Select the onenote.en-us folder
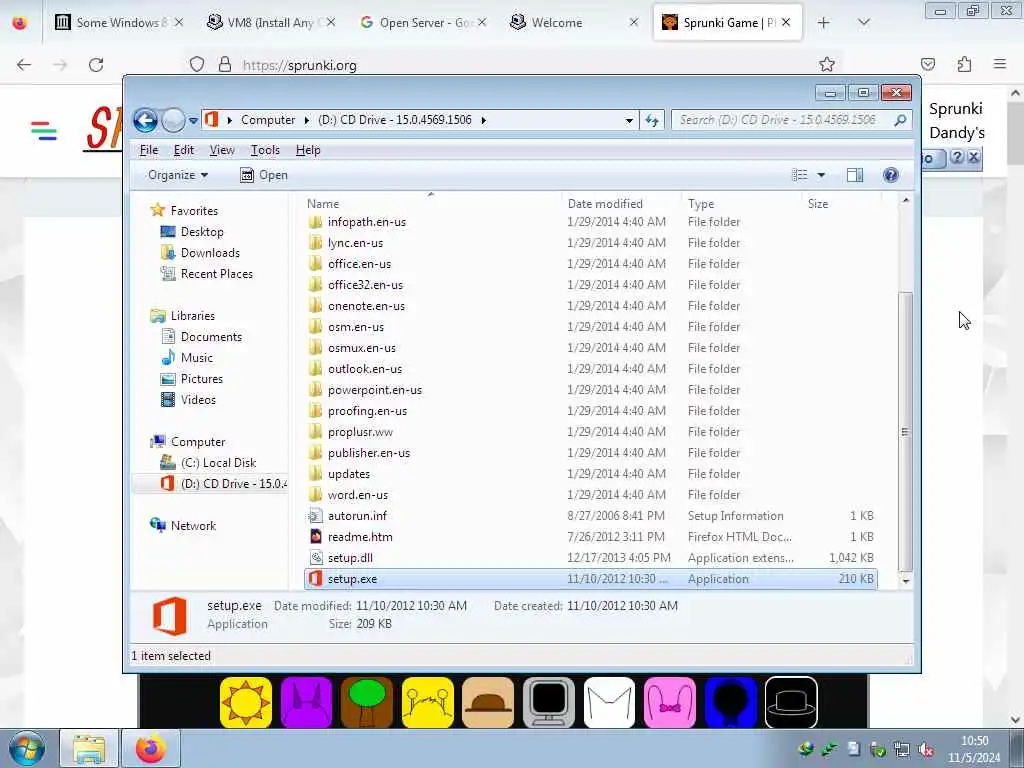 pos(590,306)
